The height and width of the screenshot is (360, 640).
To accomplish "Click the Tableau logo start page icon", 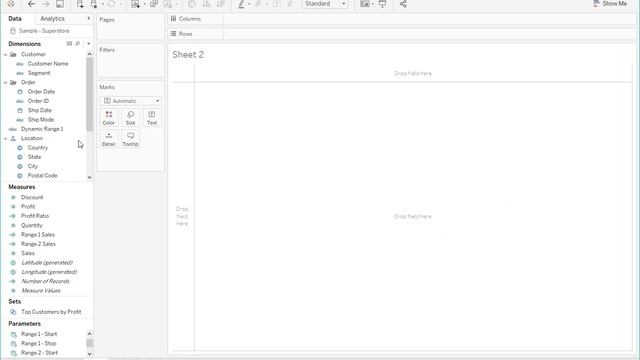I will pos(11,4).
